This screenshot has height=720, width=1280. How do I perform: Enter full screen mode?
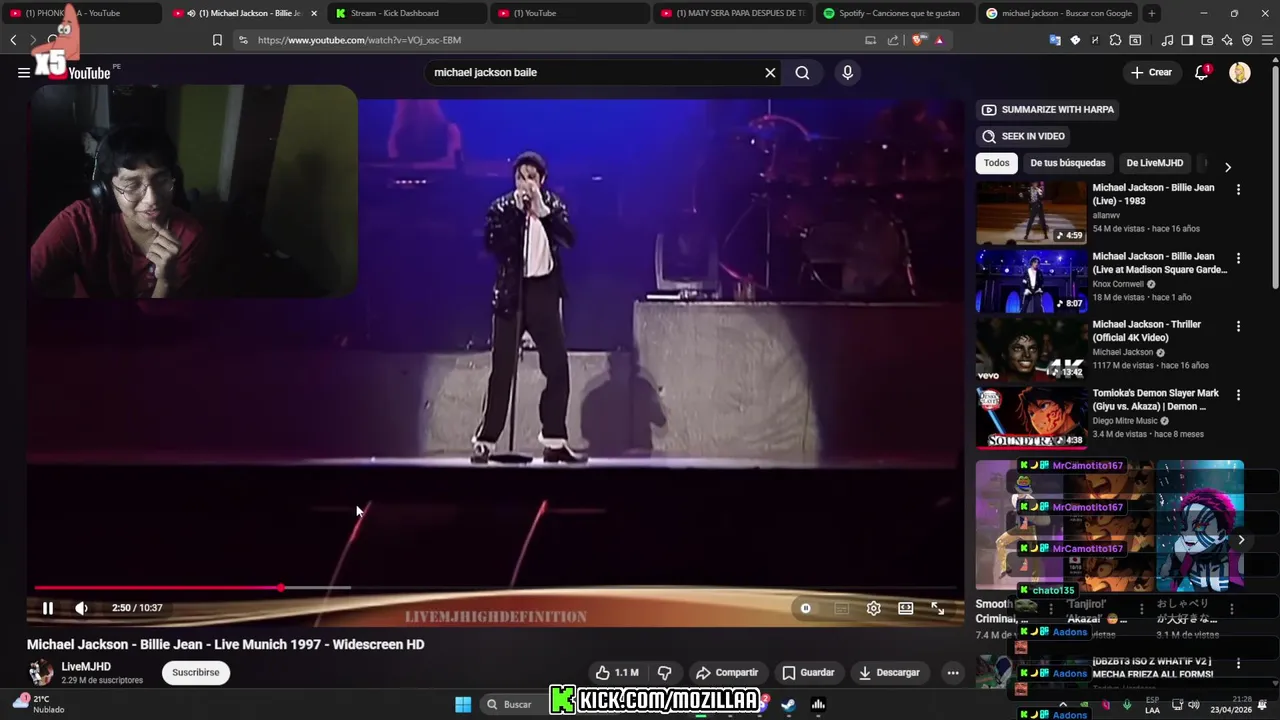coord(937,608)
